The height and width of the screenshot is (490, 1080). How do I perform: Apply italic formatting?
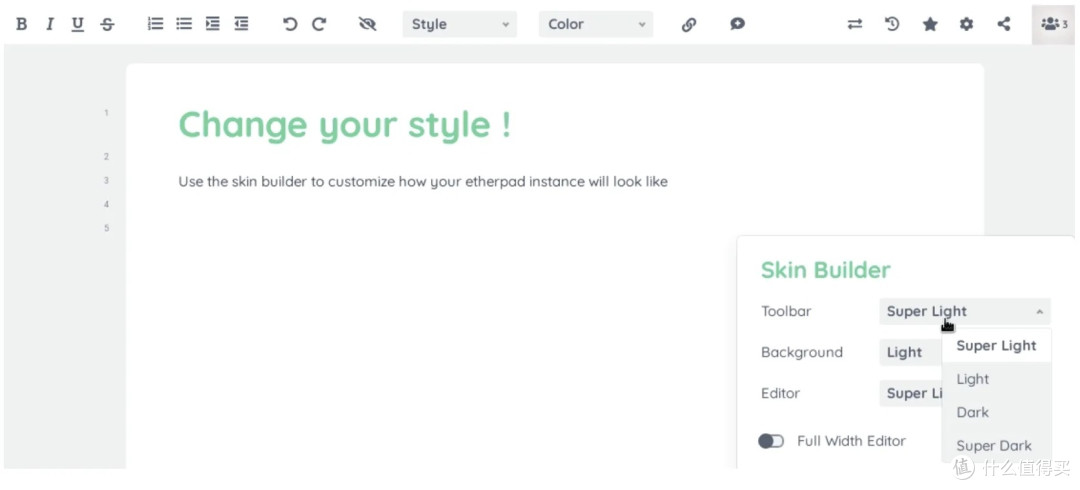tap(50, 24)
